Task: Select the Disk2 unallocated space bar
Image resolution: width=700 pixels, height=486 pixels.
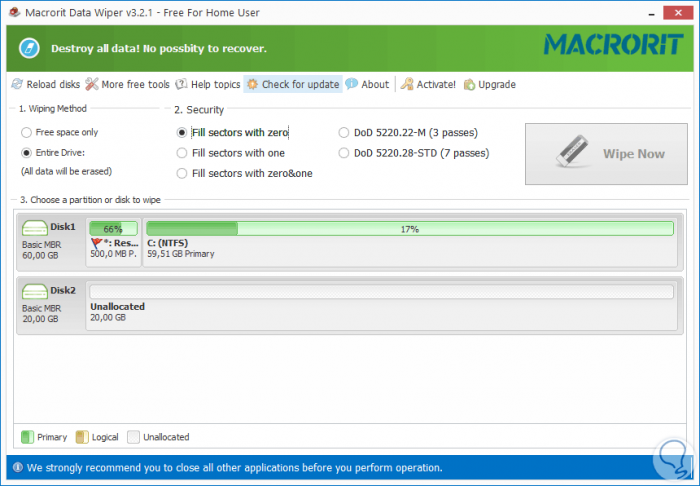Action: click(x=381, y=292)
